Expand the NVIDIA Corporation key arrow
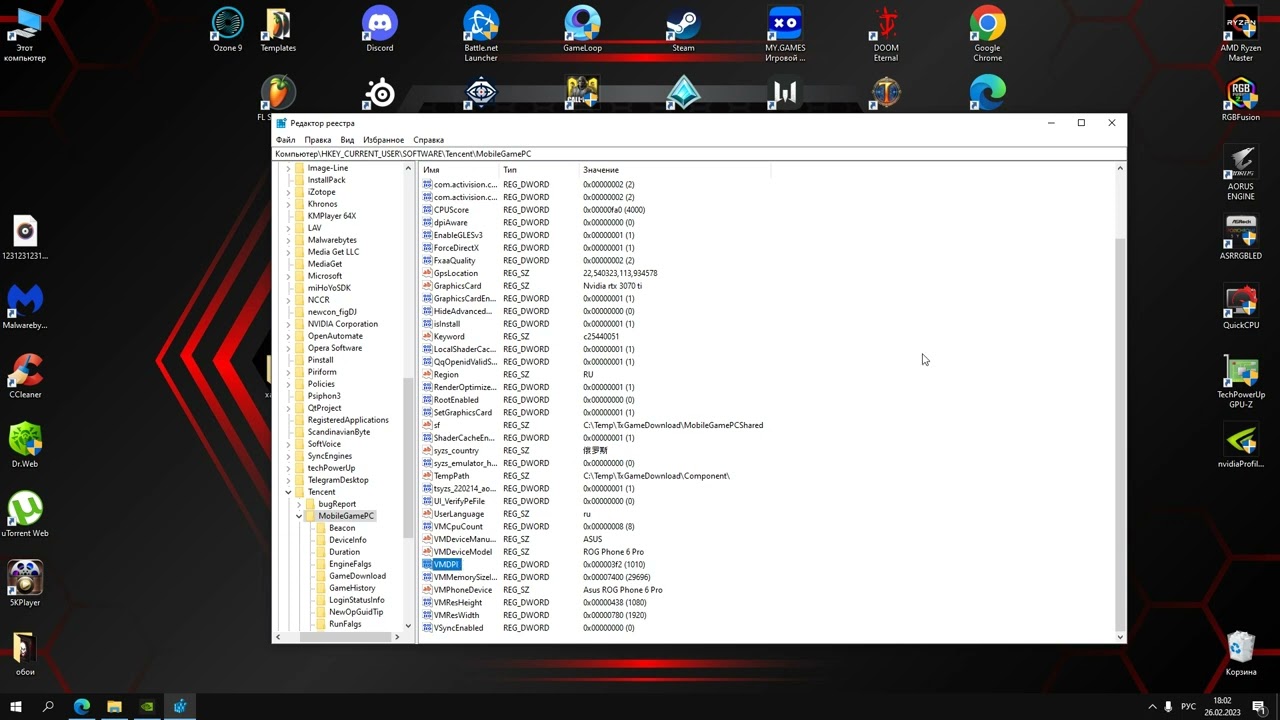 pyautogui.click(x=289, y=324)
